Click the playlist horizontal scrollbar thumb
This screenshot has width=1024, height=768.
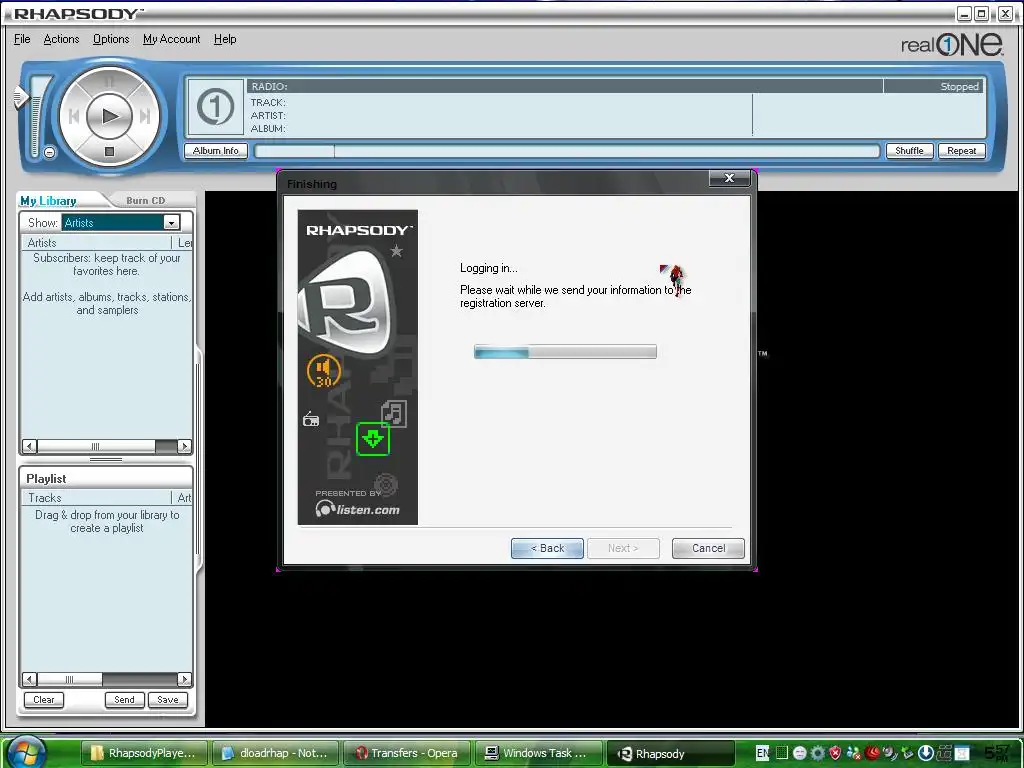(70, 679)
